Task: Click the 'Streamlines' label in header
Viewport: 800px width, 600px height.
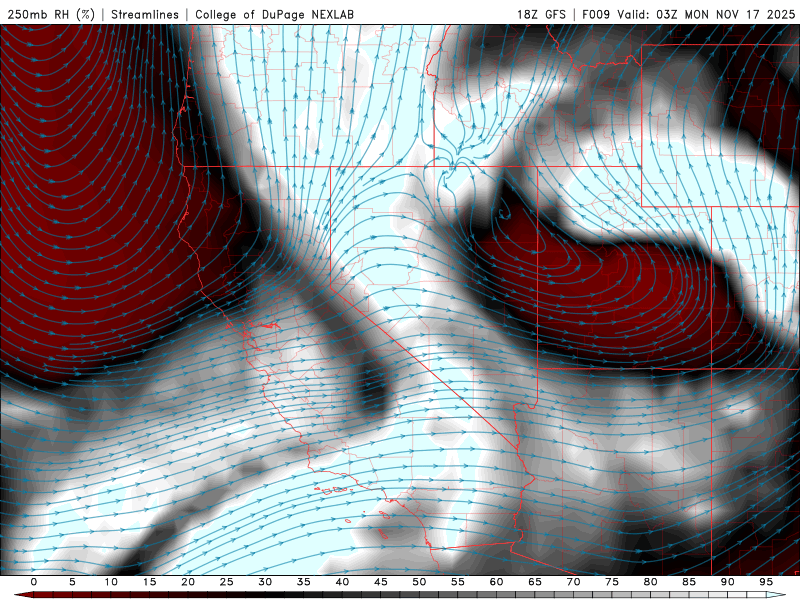Action: click(145, 14)
